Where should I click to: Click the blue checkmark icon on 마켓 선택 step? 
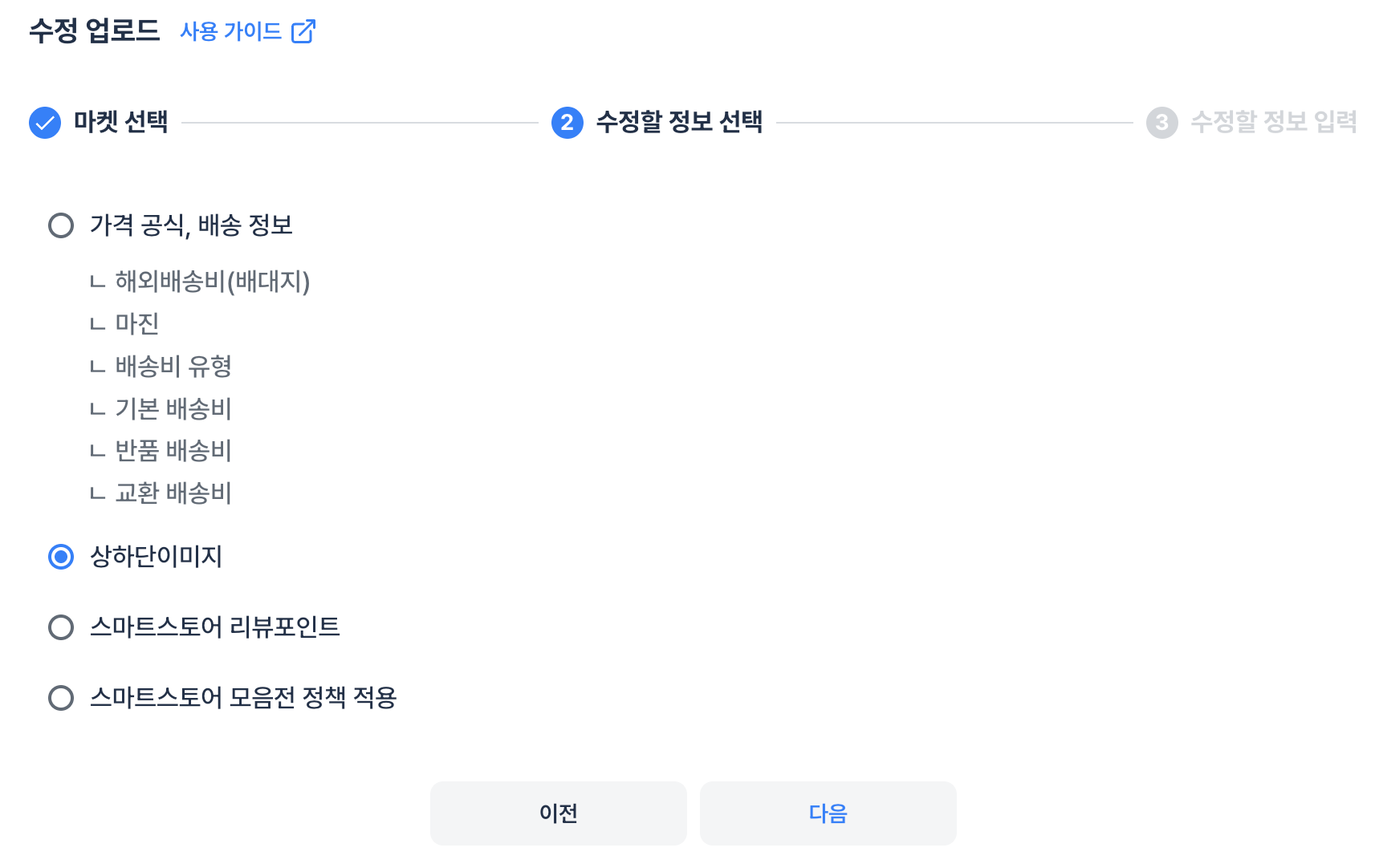46,123
